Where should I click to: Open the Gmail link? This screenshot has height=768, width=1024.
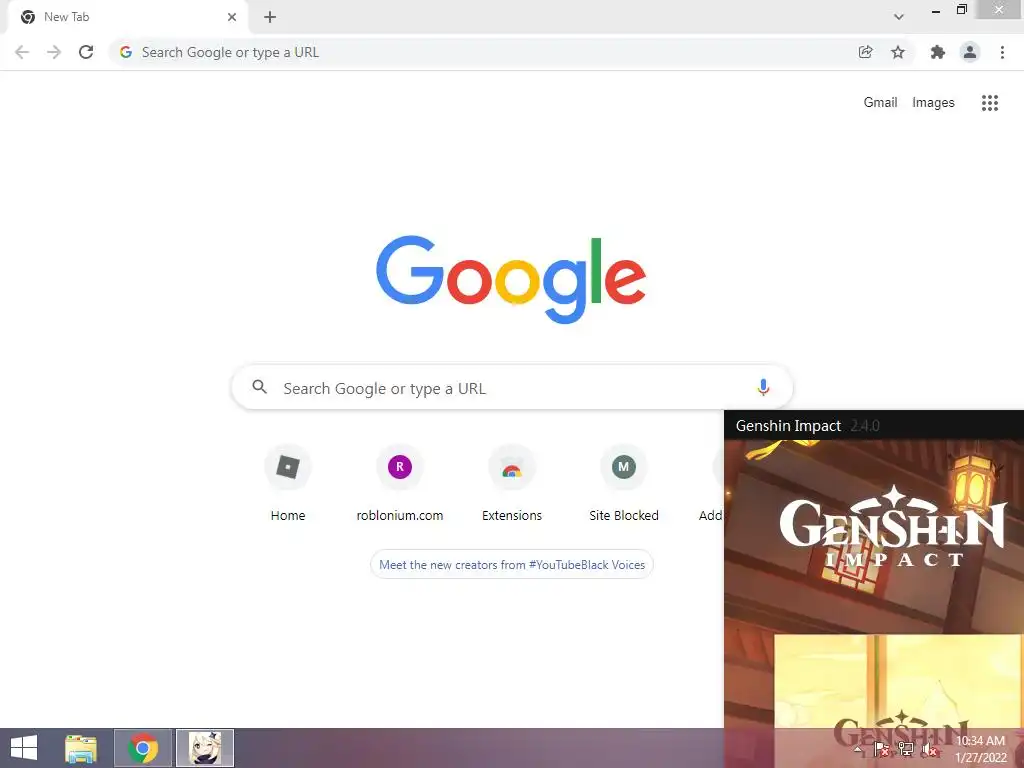[x=880, y=103]
